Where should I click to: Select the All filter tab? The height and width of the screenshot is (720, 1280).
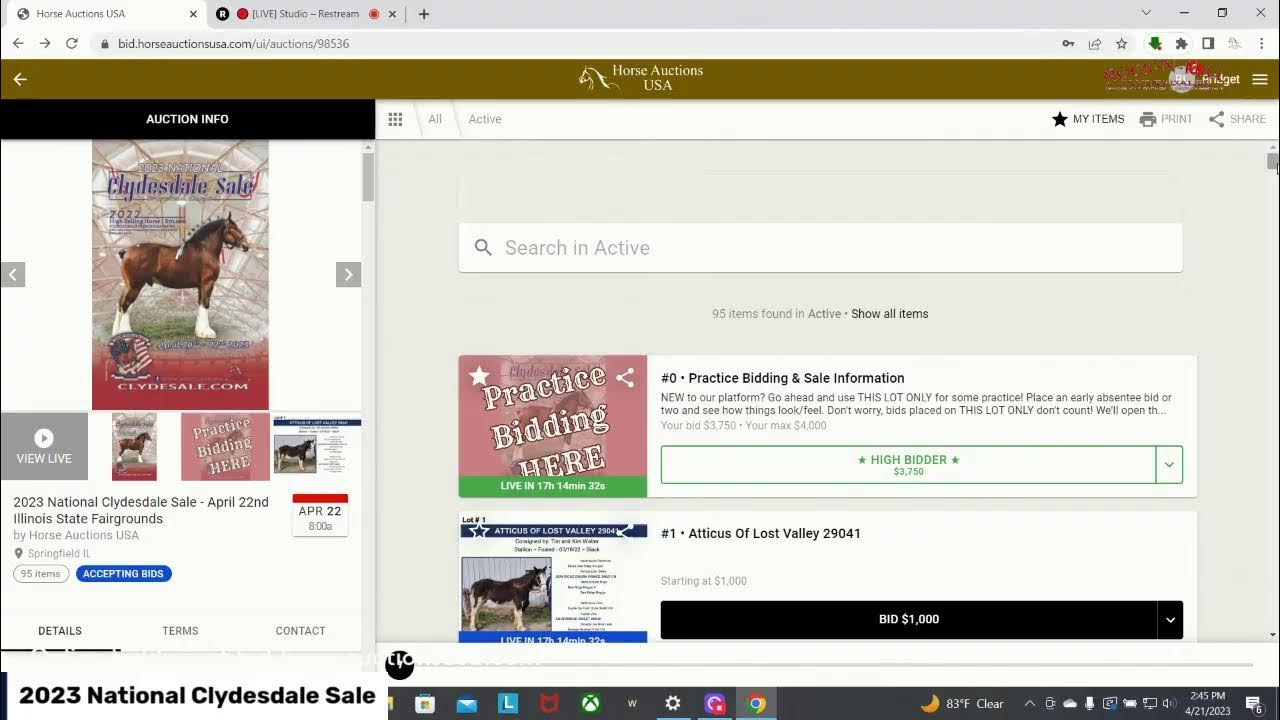(435, 119)
